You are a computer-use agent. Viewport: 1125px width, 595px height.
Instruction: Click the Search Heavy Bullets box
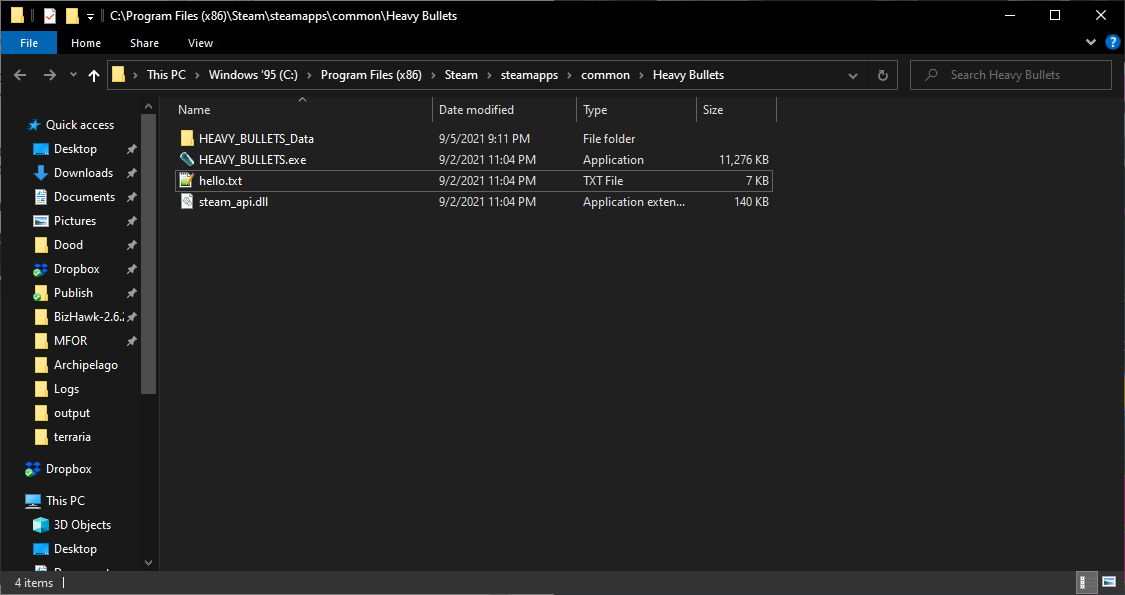pos(1010,75)
